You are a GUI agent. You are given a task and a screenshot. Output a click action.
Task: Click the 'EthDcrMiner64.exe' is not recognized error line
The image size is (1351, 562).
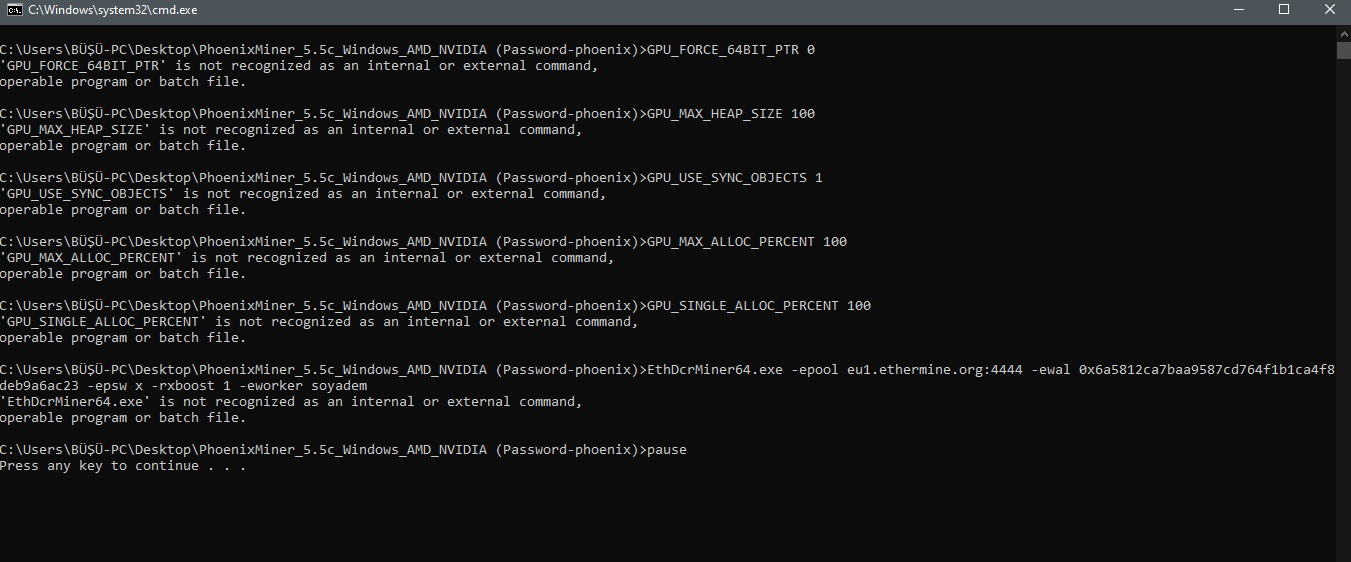pyautogui.click(x=290, y=402)
